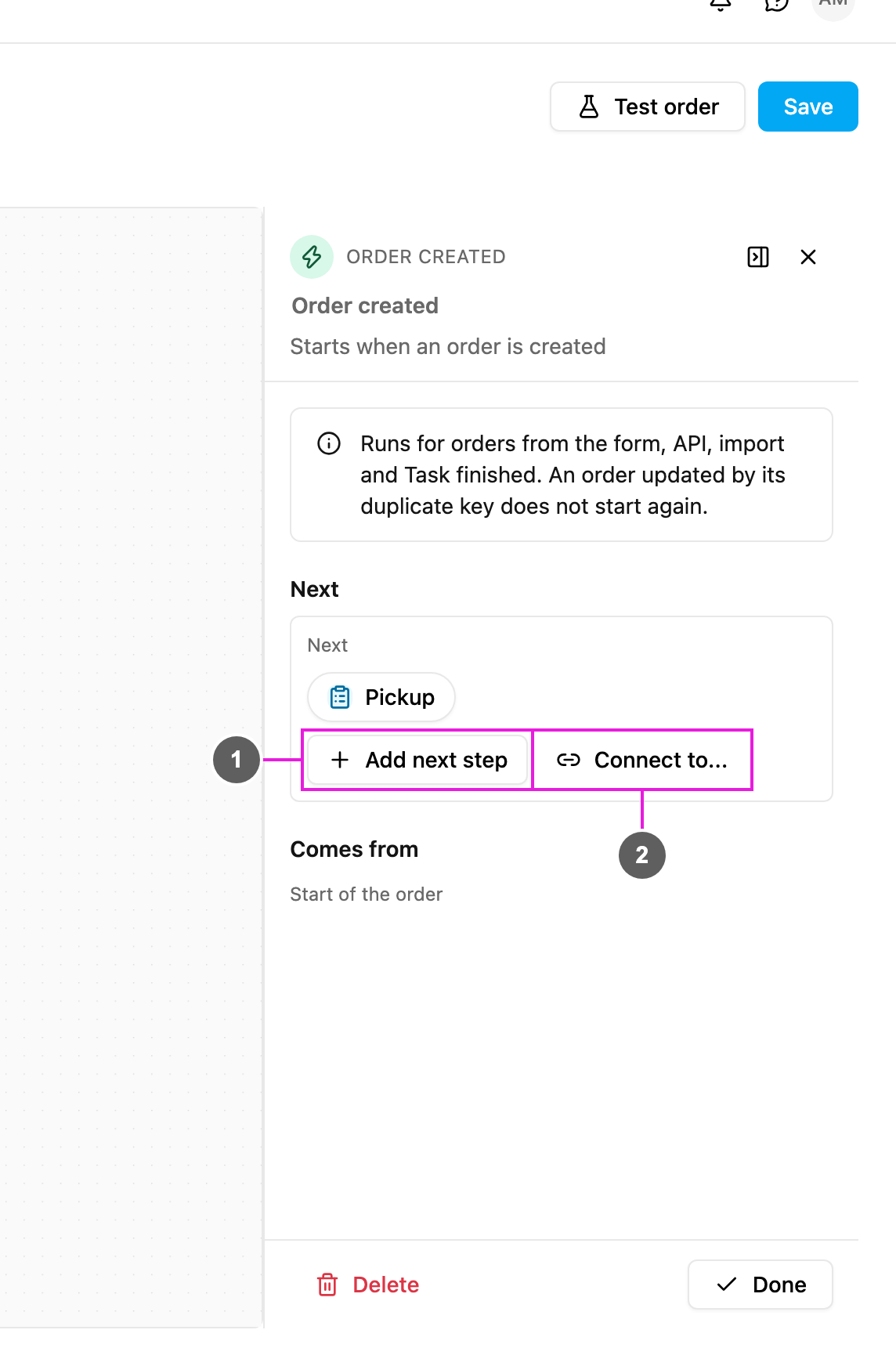
Task: Open the help chat icon
Action: (x=776, y=4)
